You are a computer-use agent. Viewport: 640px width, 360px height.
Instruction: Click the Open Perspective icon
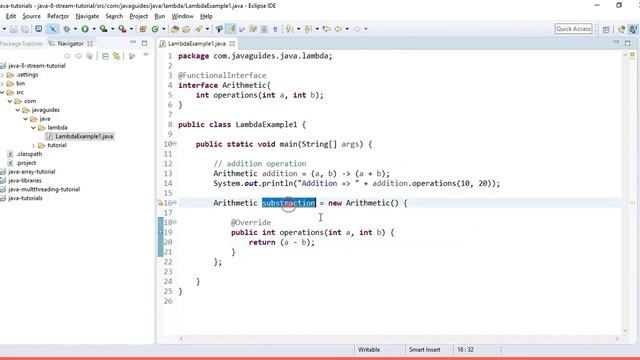pyautogui.click(x=606, y=29)
